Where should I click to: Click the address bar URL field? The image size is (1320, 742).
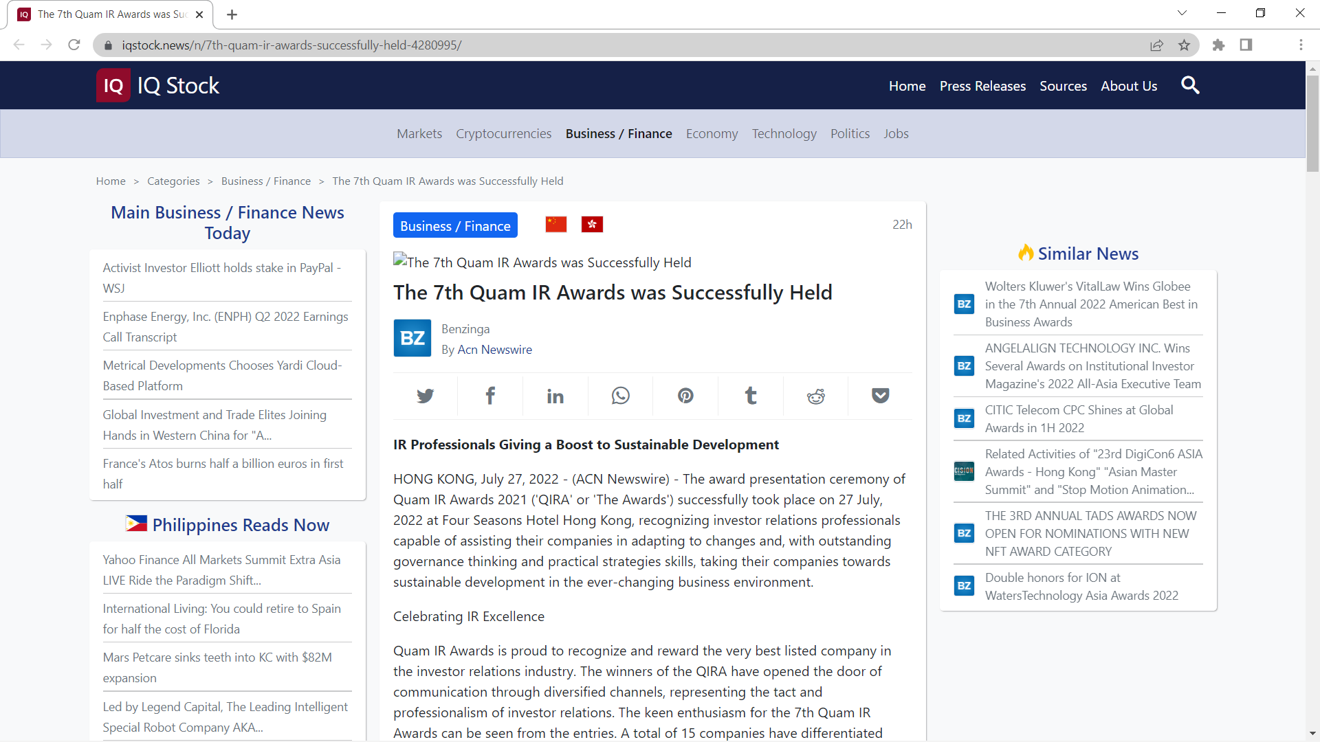[x=630, y=45]
